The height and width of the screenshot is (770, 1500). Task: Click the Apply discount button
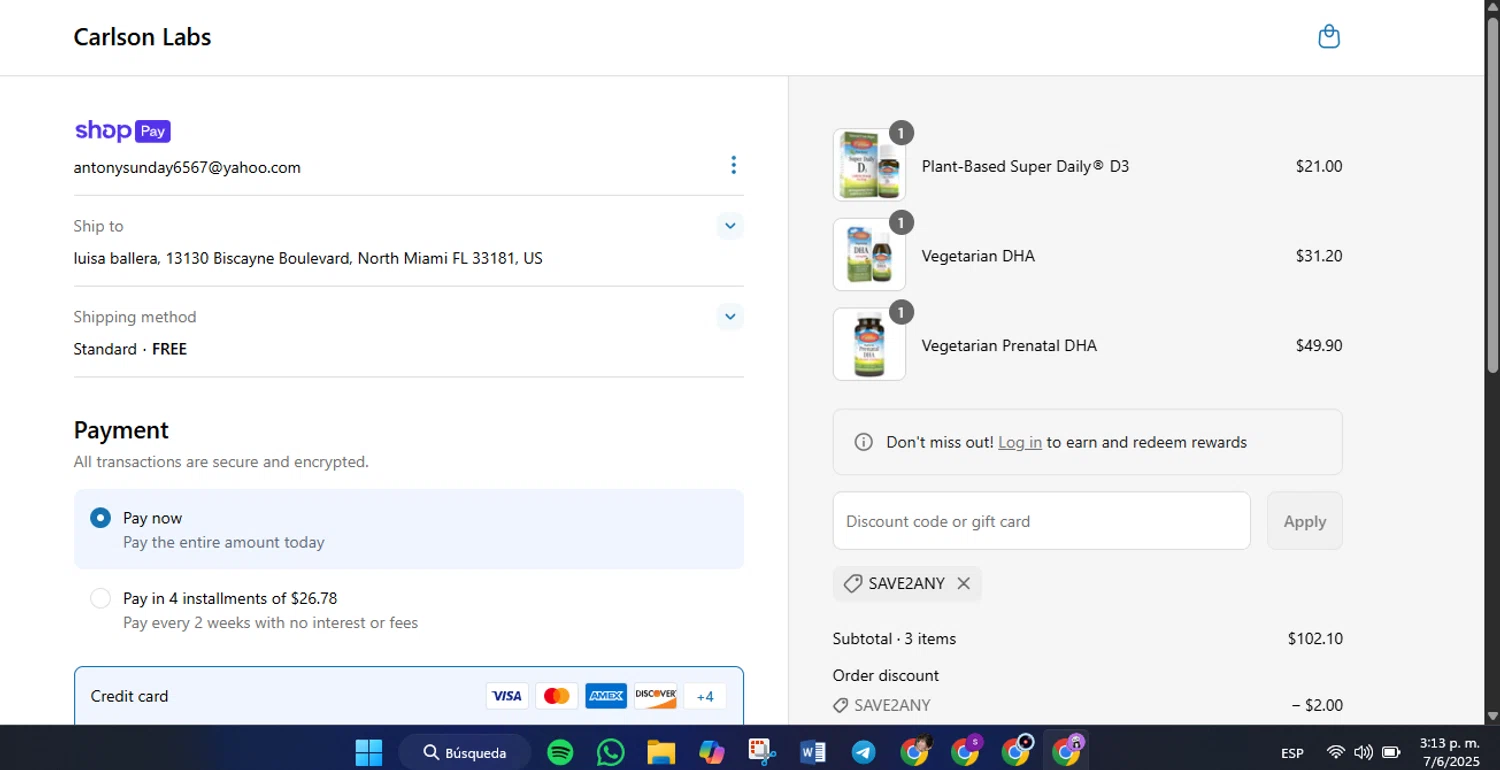click(x=1304, y=521)
